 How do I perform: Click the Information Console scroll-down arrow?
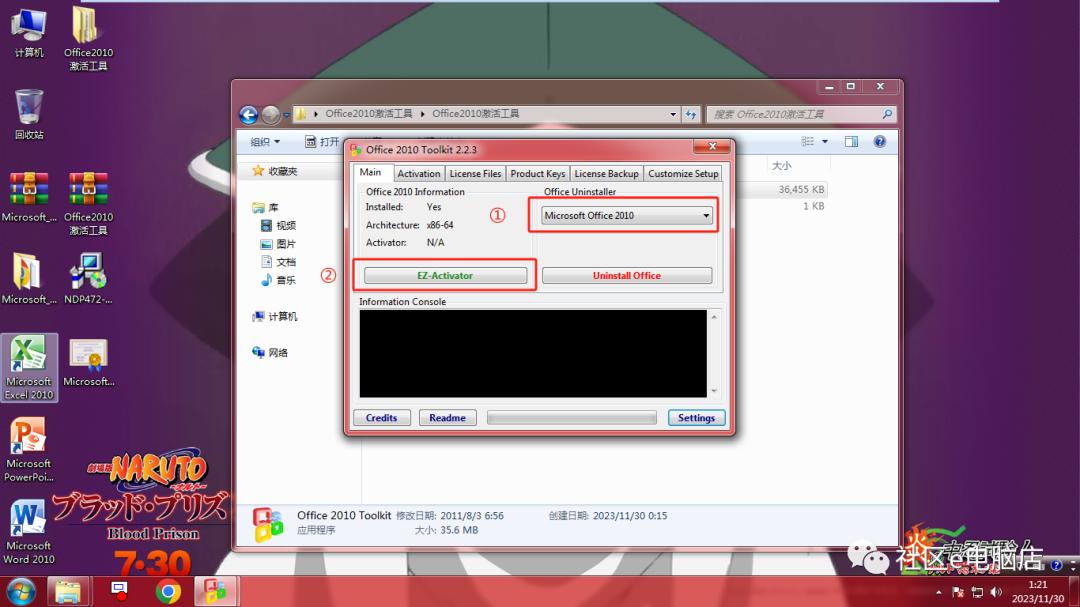point(714,391)
